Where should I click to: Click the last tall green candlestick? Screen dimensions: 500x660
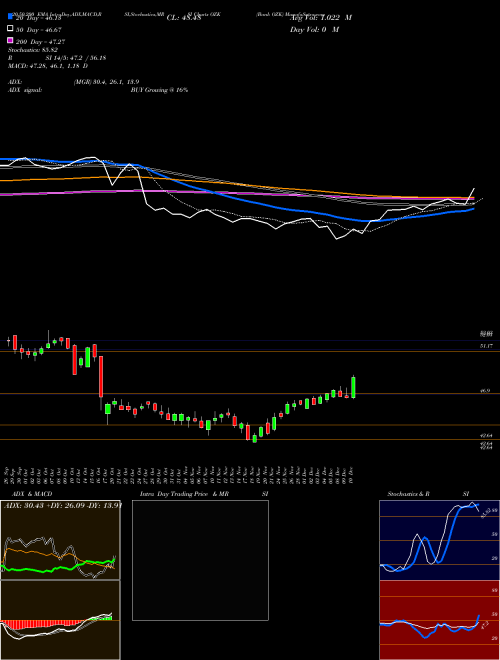pyautogui.click(x=353, y=387)
